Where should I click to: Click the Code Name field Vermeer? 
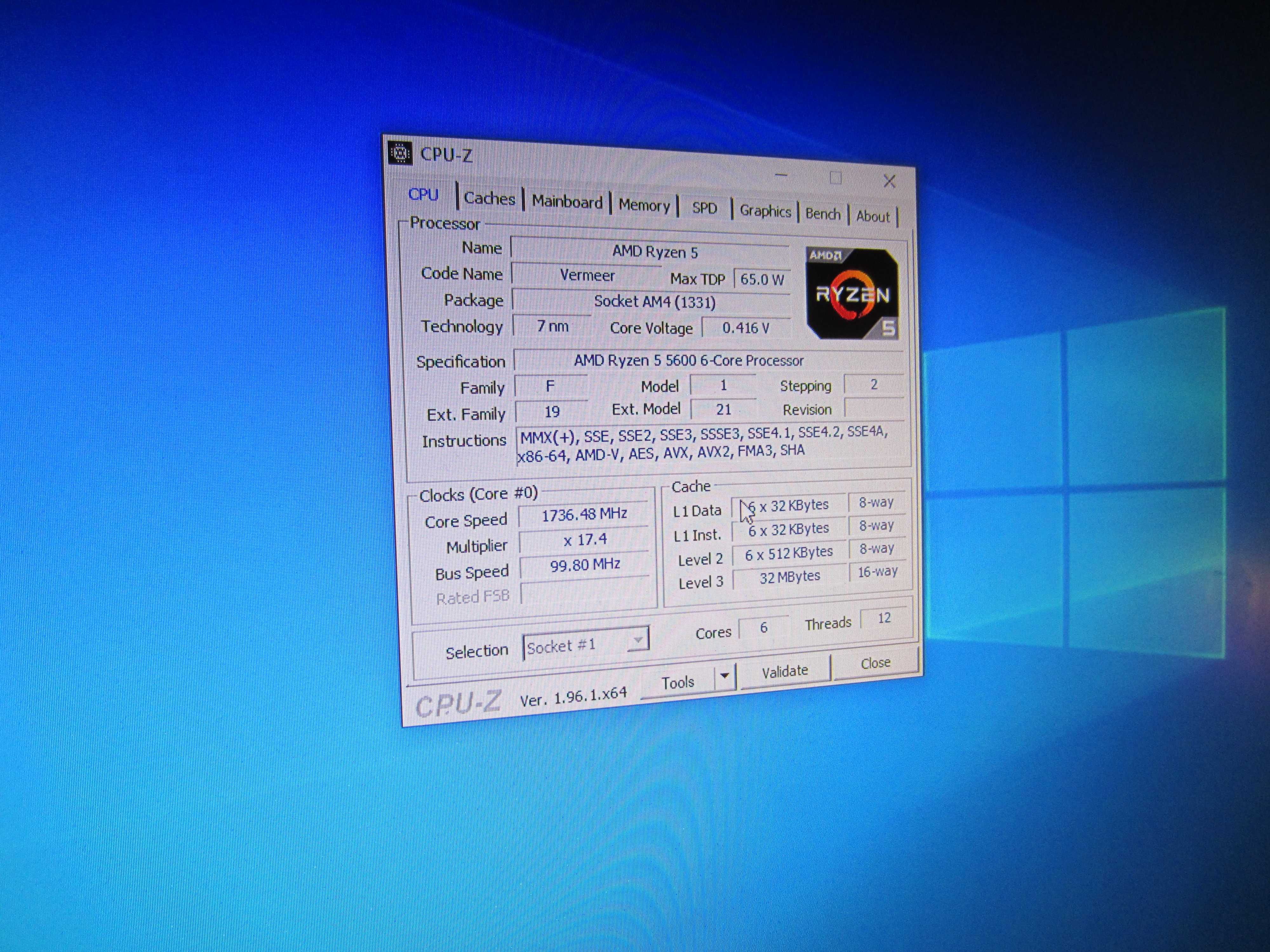tap(587, 275)
